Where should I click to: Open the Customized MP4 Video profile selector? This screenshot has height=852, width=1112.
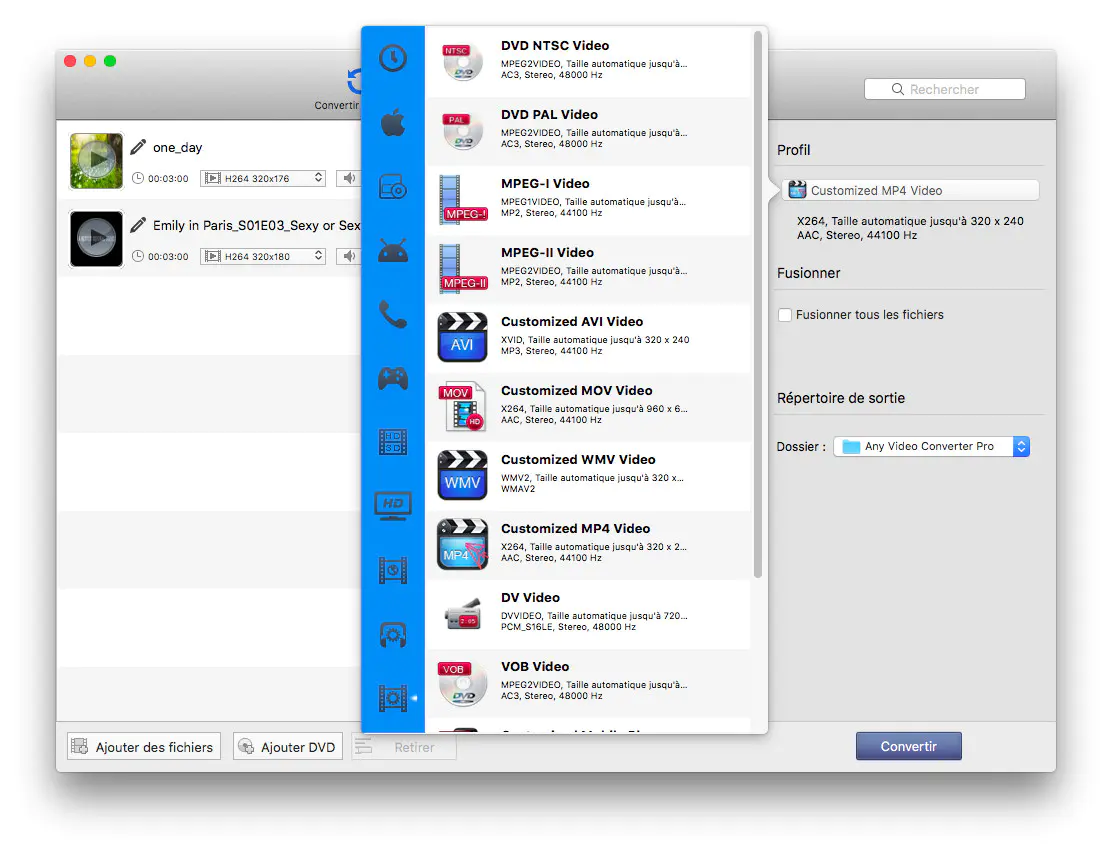click(x=911, y=190)
